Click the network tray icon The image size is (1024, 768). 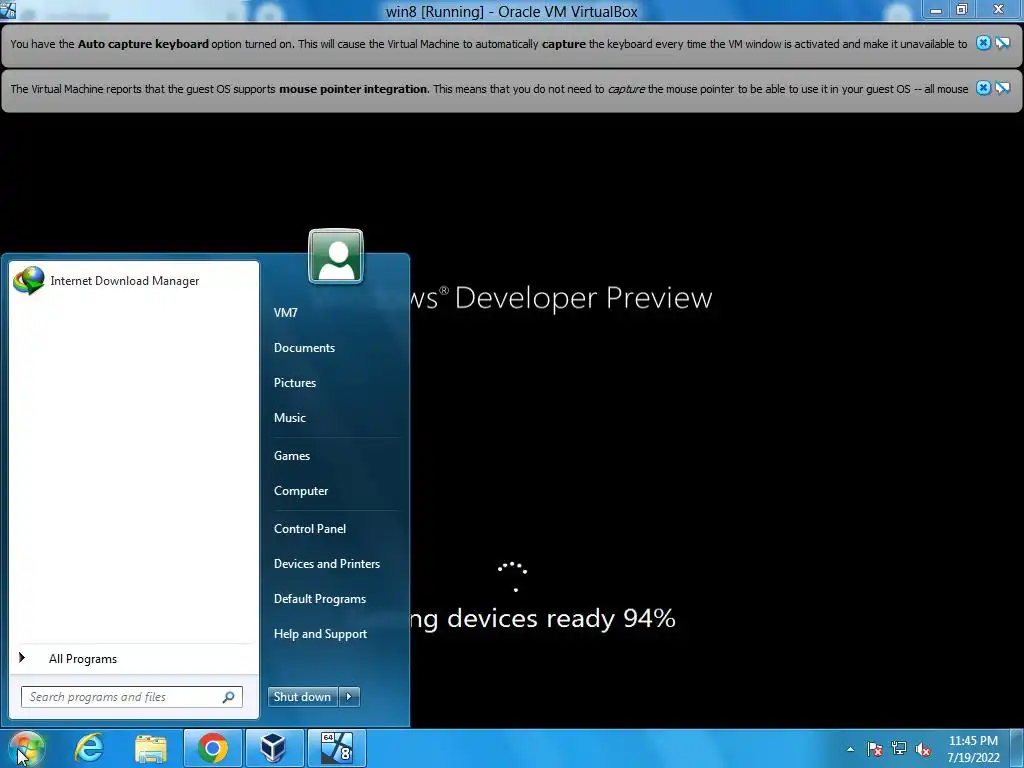pos(899,749)
